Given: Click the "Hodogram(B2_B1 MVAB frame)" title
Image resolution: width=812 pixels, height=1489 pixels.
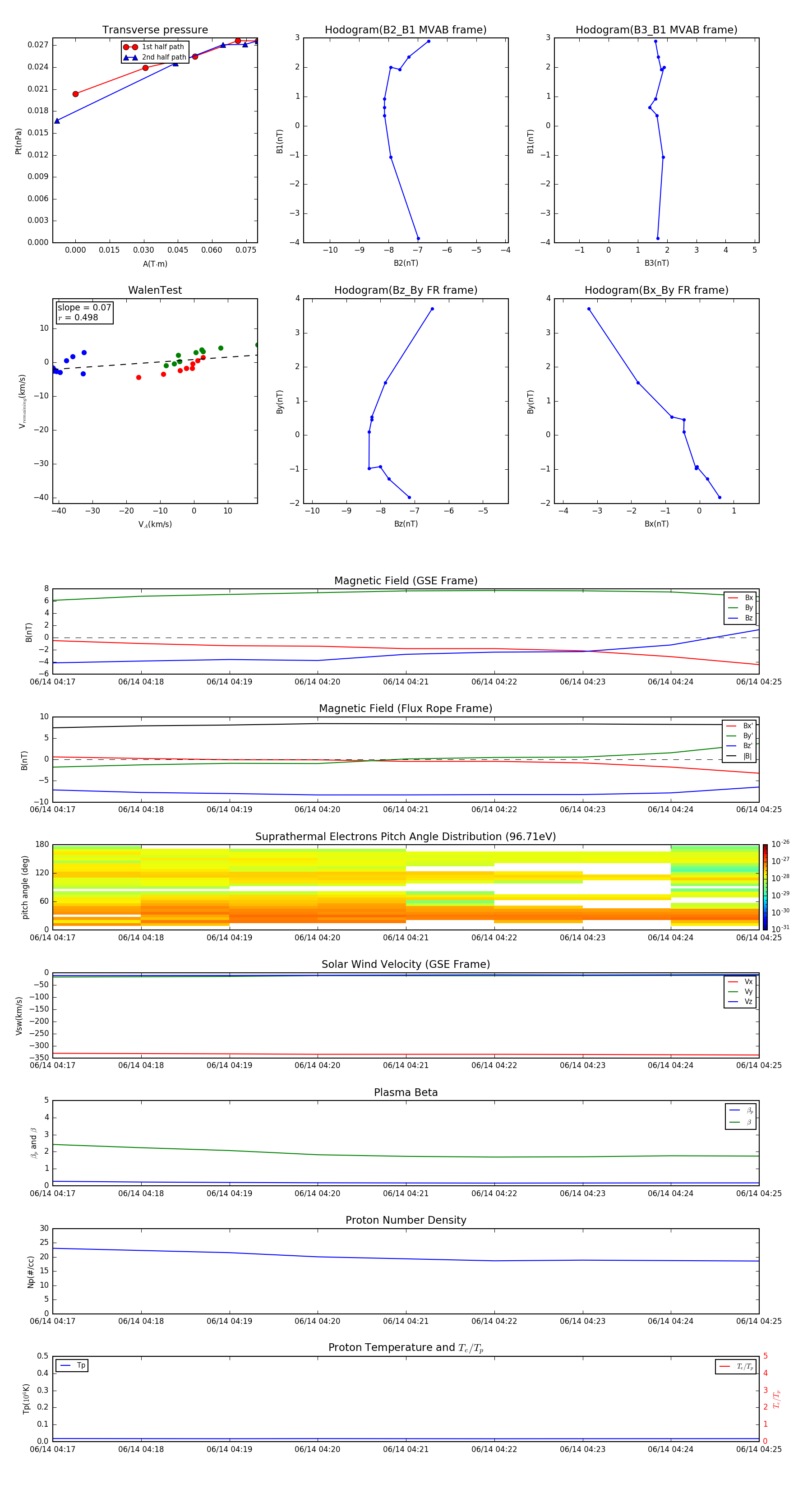Looking at the screenshot, I should pyautogui.click(x=406, y=30).
